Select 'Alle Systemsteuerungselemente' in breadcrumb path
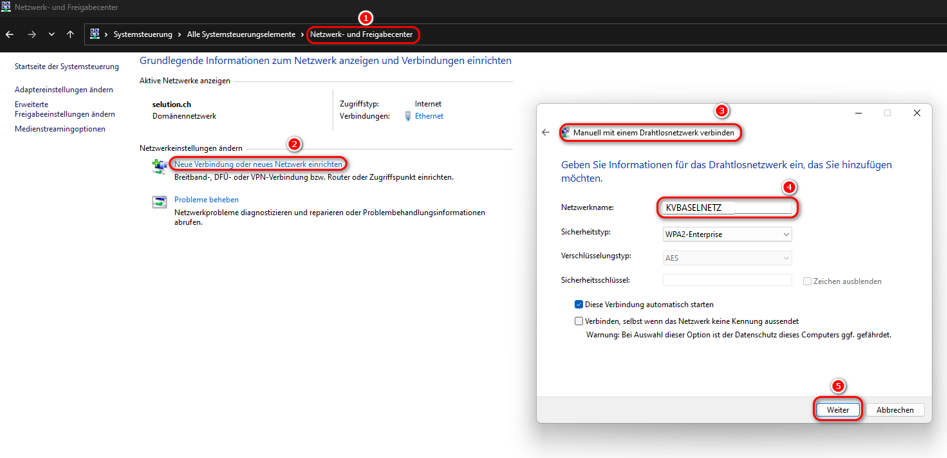The width and height of the screenshot is (947, 458). point(241,34)
